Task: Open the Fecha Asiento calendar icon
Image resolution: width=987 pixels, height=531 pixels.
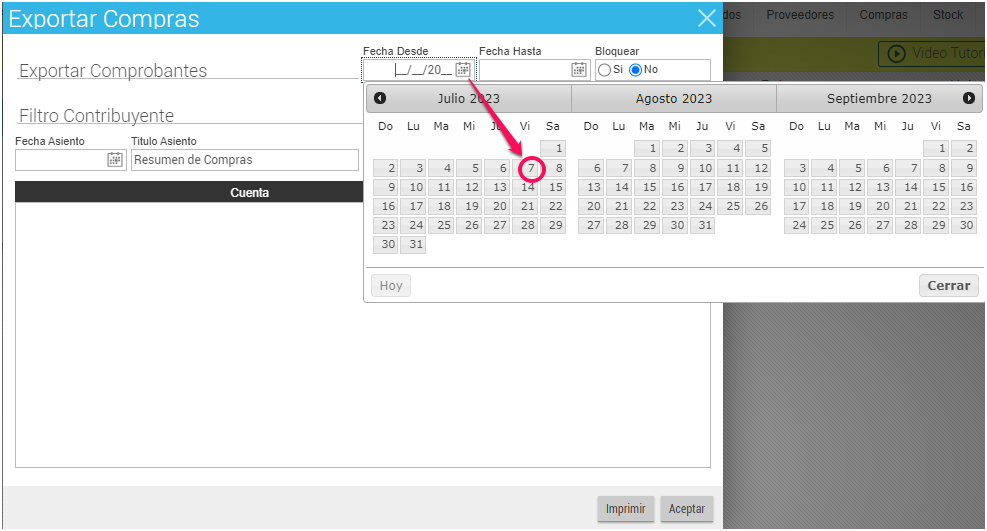Action: tap(115, 160)
